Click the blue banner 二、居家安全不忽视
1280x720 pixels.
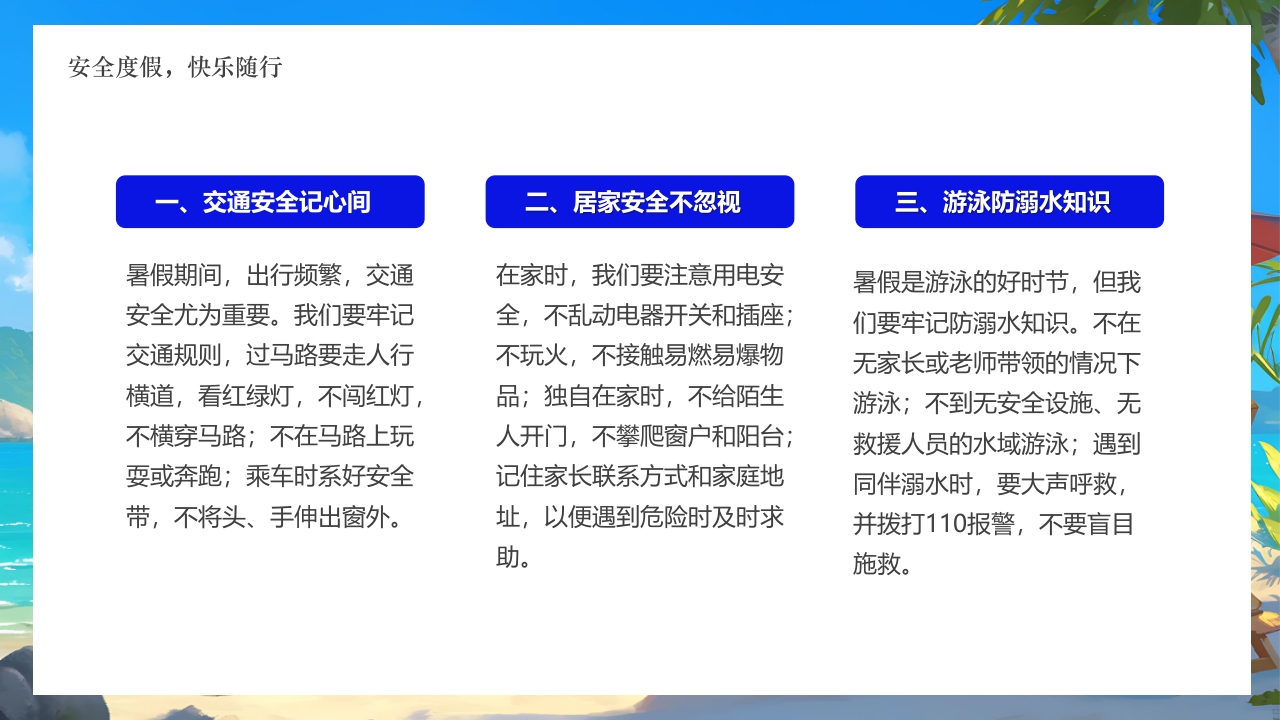tap(640, 201)
